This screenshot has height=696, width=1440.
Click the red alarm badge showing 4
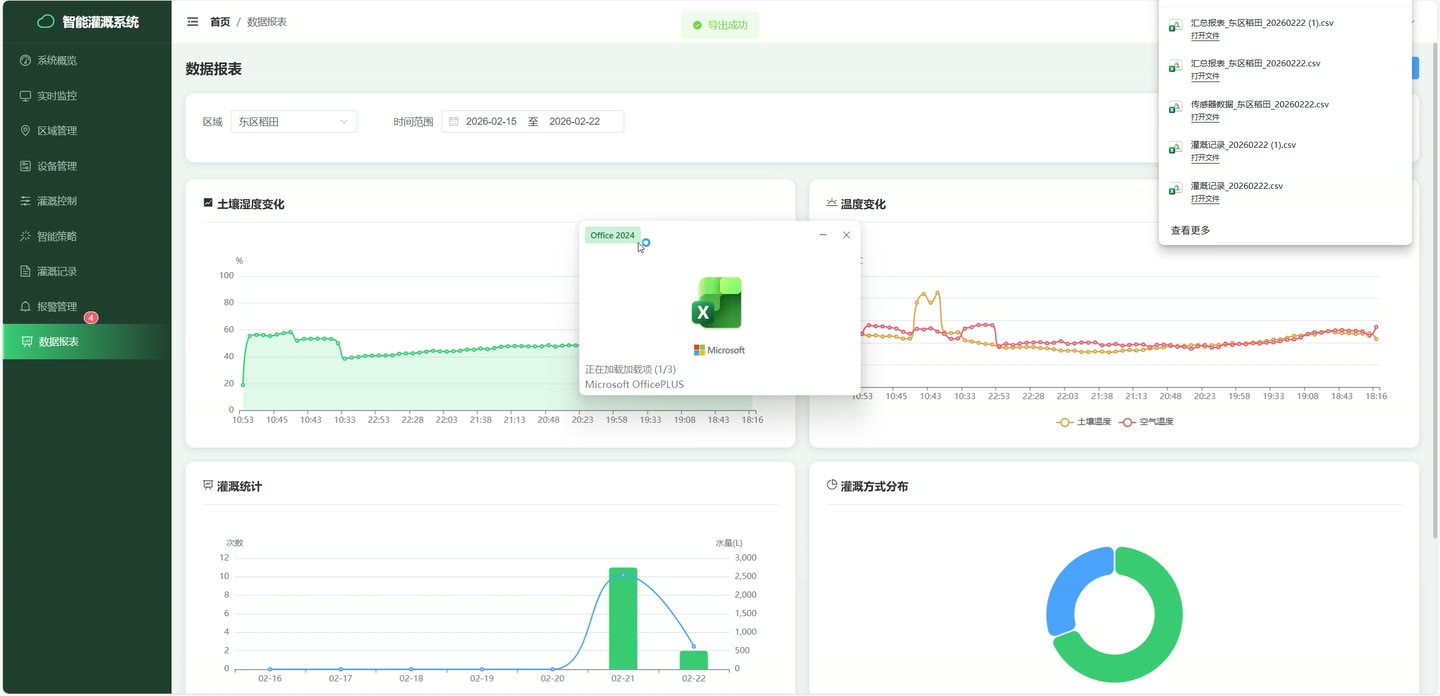91,318
